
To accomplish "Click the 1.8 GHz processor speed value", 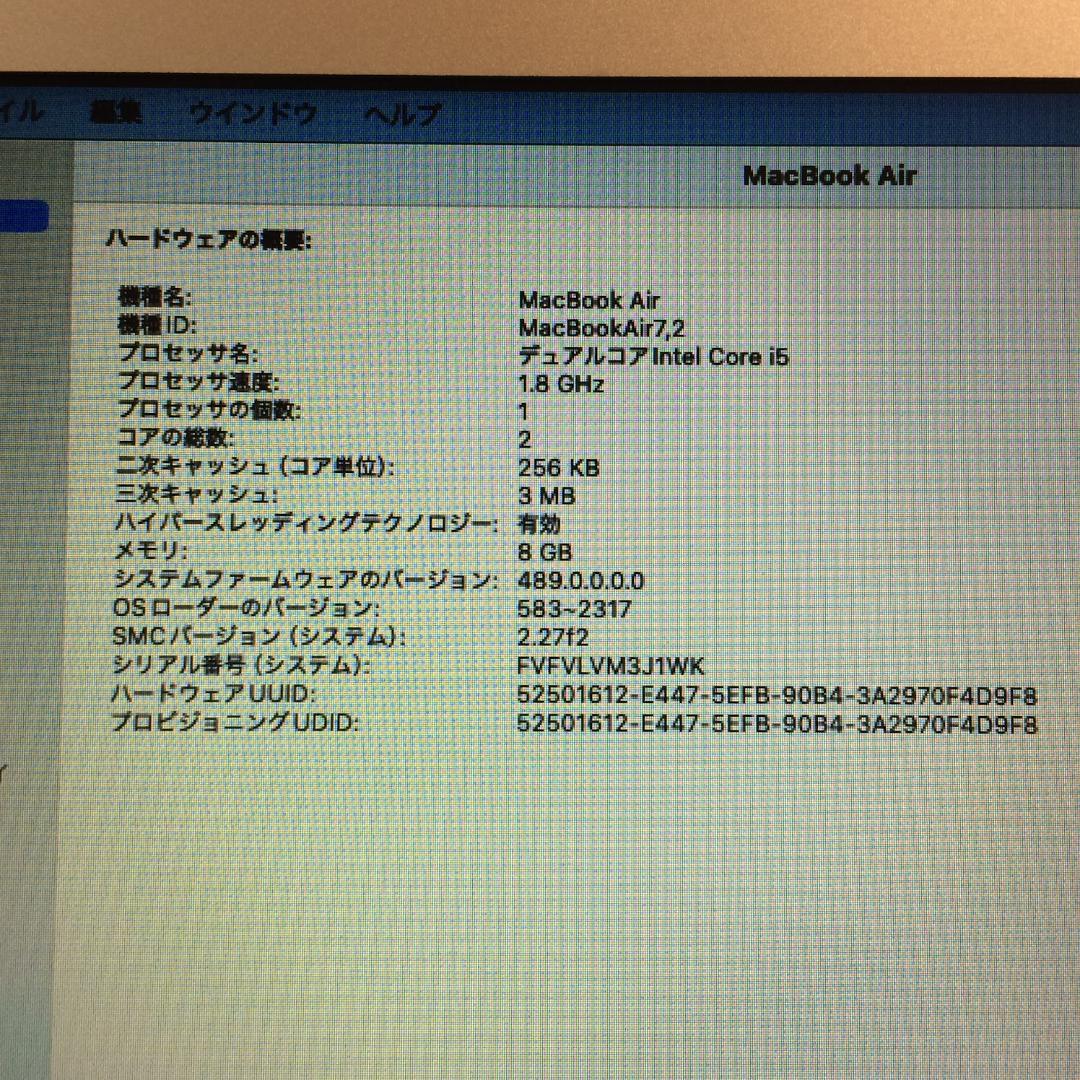I will coord(561,383).
